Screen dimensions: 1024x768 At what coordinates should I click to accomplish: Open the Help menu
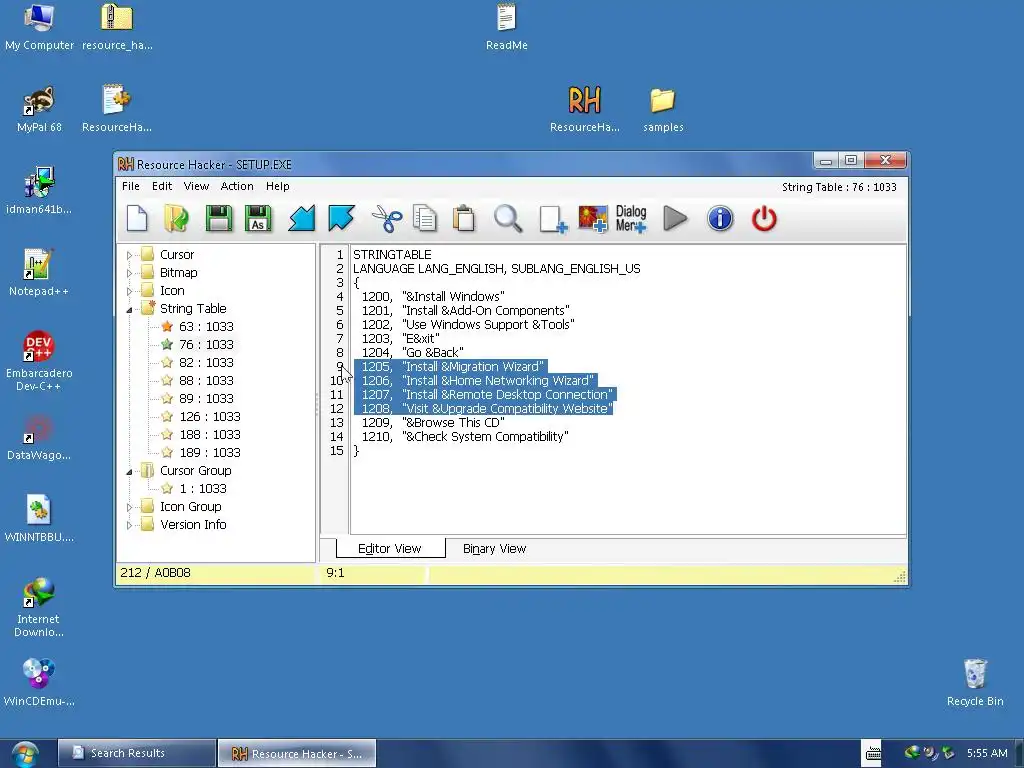tap(278, 186)
